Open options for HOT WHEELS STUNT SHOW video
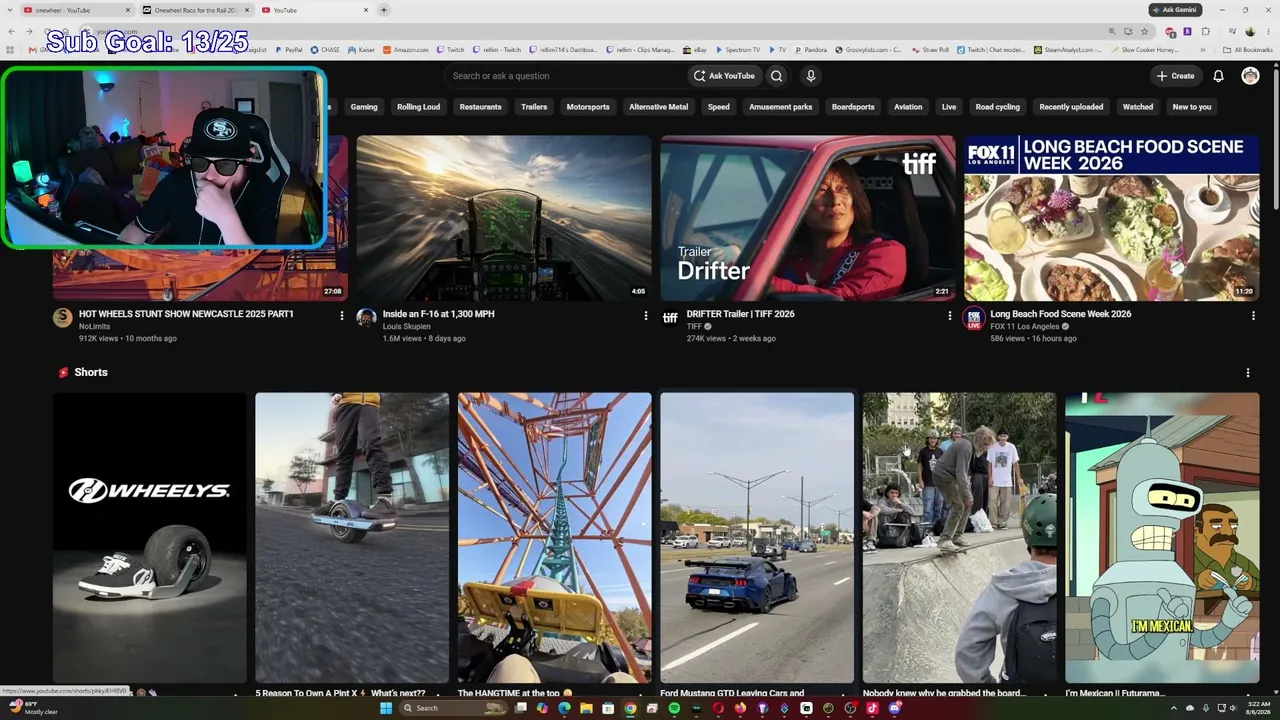1280x720 pixels. coord(342,316)
